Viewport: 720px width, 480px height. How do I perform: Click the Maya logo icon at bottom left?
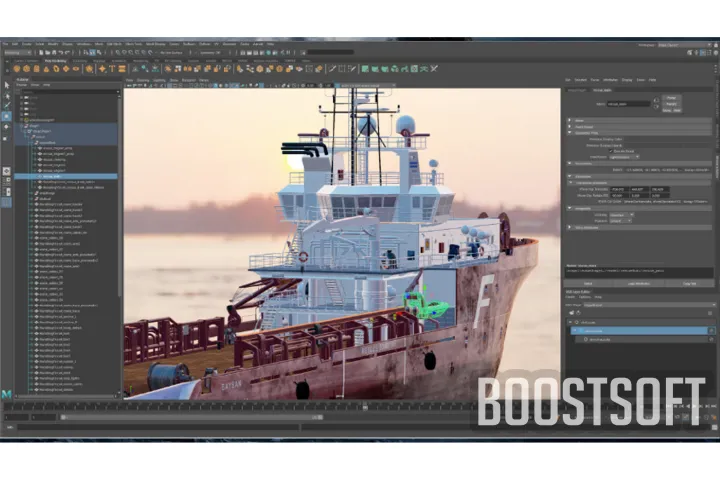click(6, 394)
